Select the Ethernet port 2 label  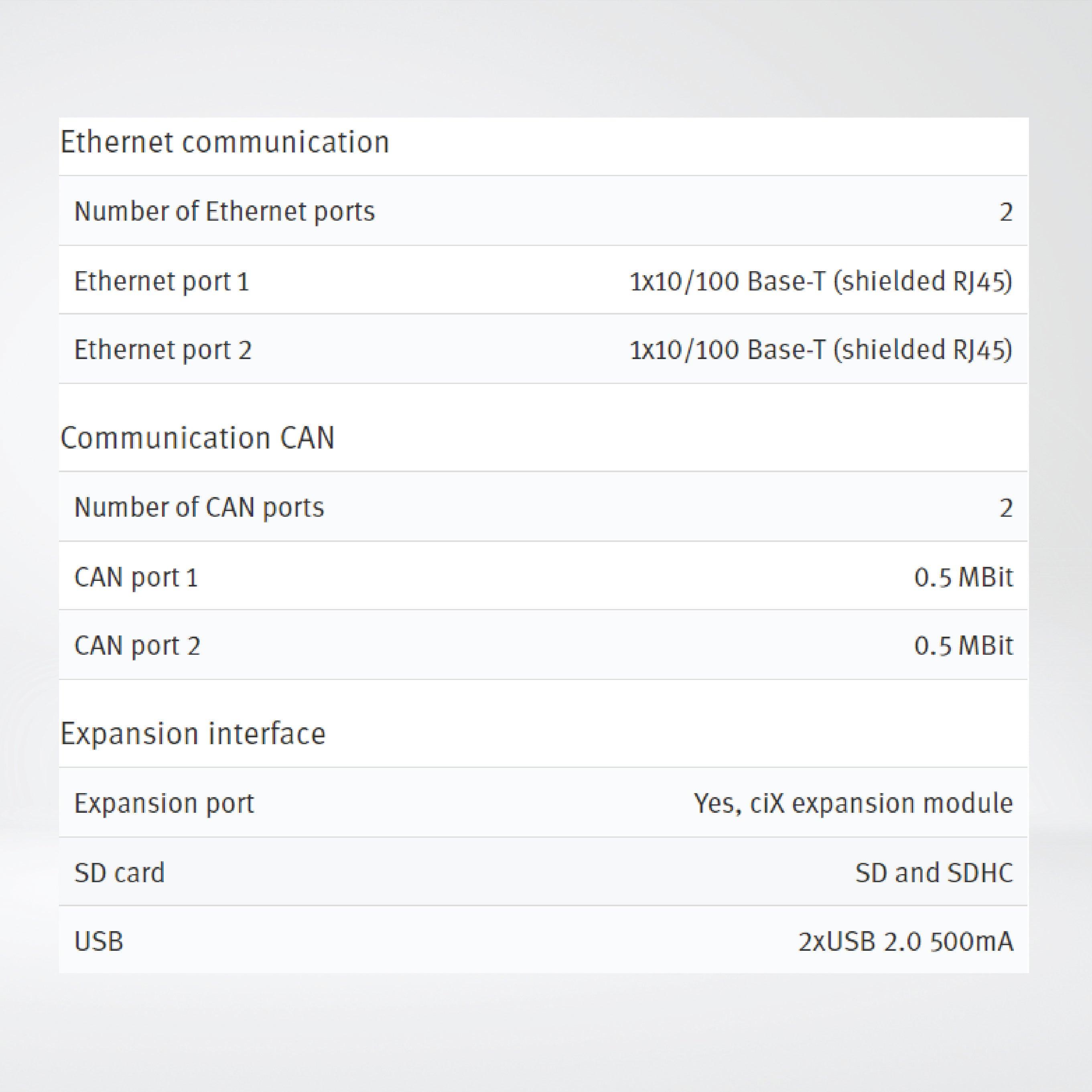coord(163,350)
